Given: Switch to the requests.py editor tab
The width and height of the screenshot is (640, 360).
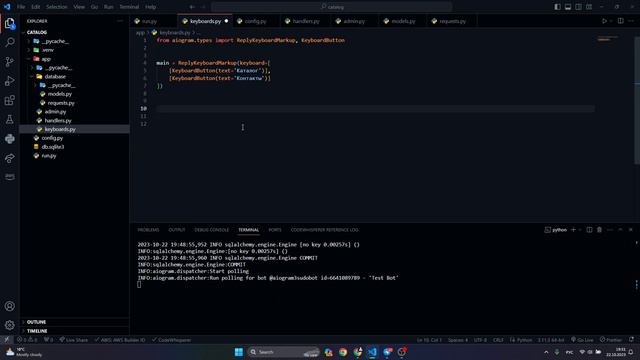Looking at the screenshot, I should pyautogui.click(x=452, y=21).
